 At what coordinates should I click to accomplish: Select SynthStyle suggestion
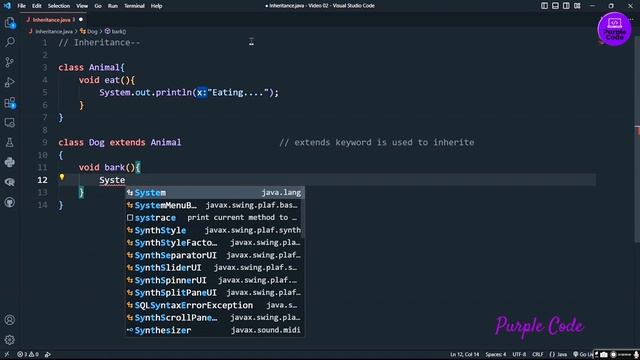pos(214,230)
